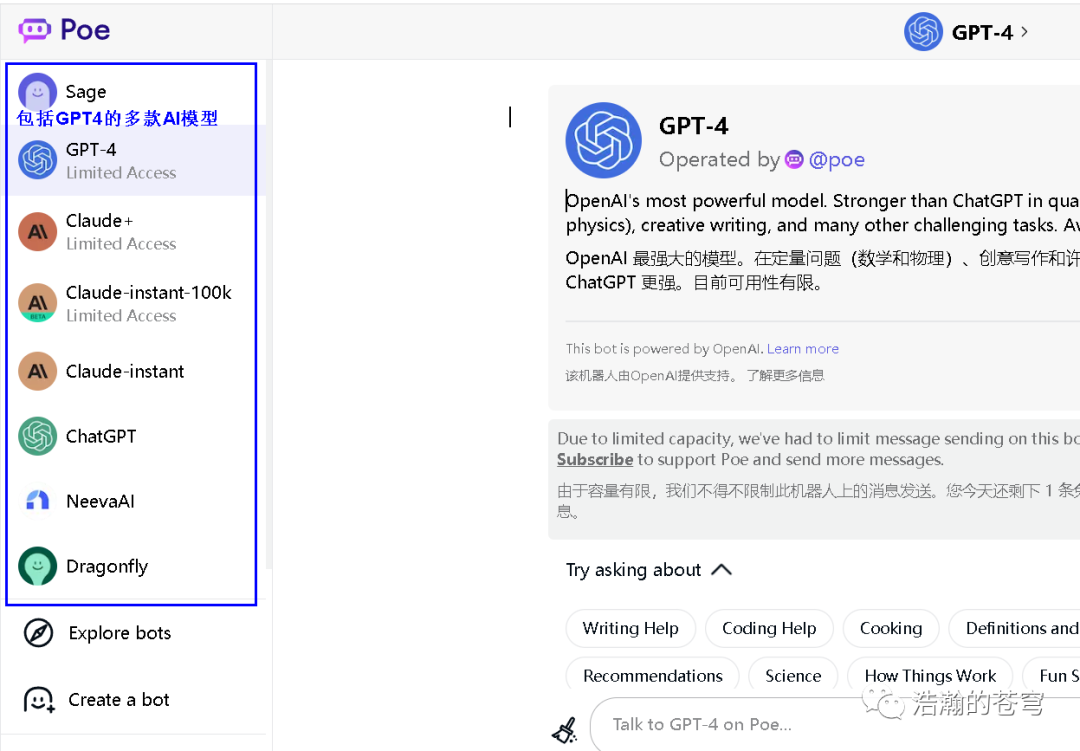
Task: Pick the Science suggestion chip
Action: coord(793,676)
